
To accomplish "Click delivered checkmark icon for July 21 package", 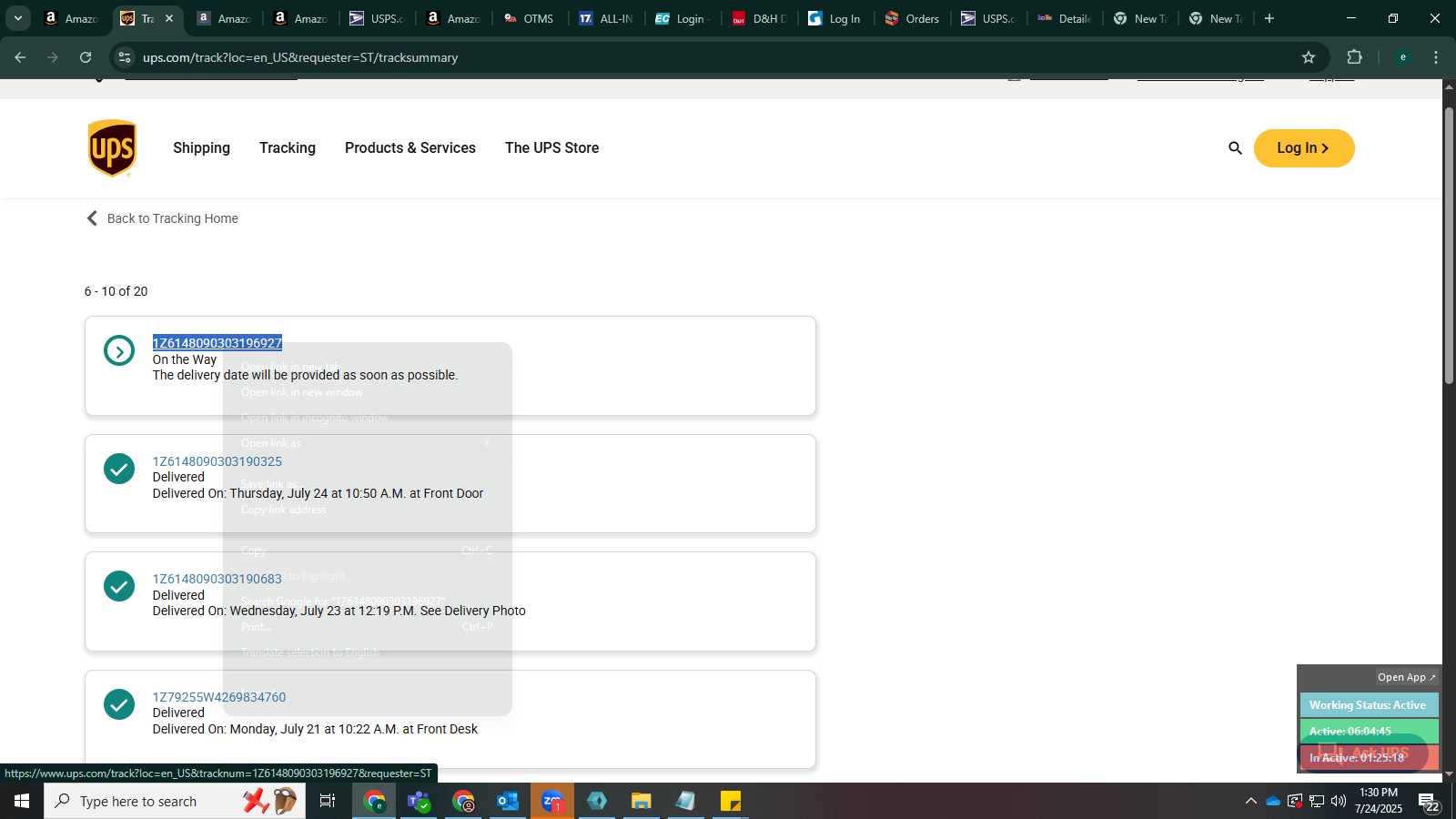I will click(x=119, y=704).
